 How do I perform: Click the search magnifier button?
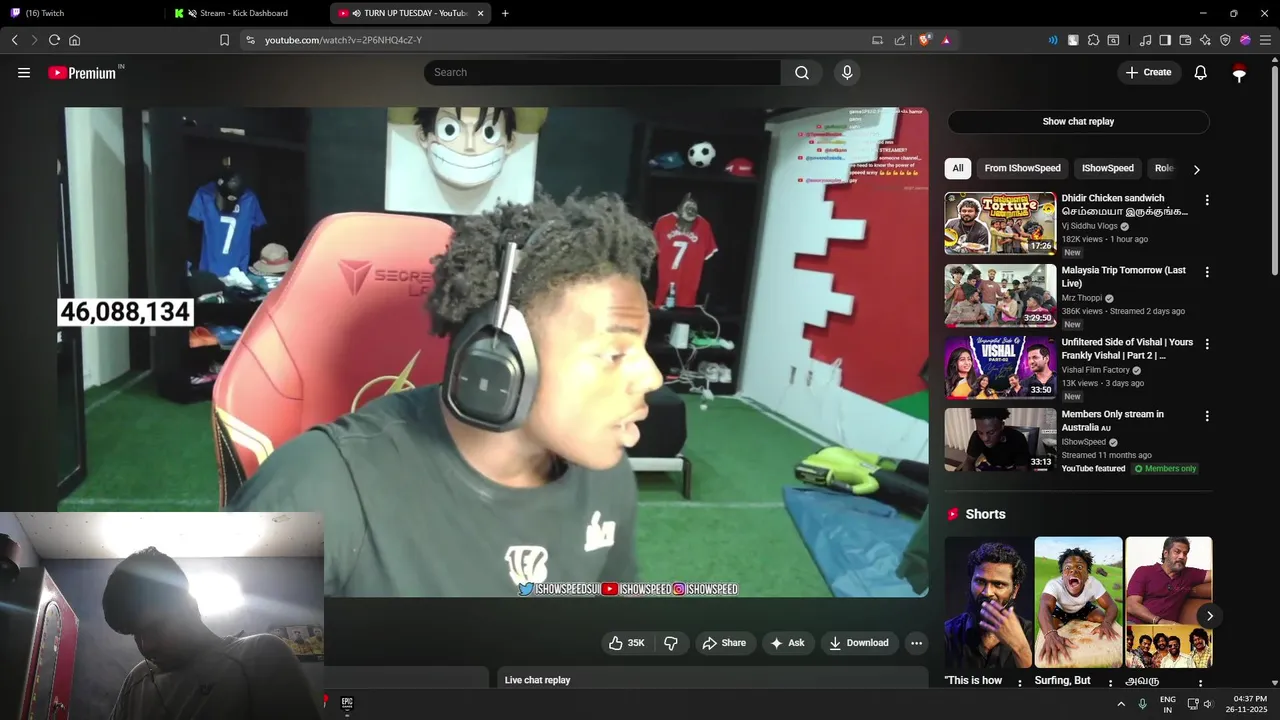click(802, 72)
